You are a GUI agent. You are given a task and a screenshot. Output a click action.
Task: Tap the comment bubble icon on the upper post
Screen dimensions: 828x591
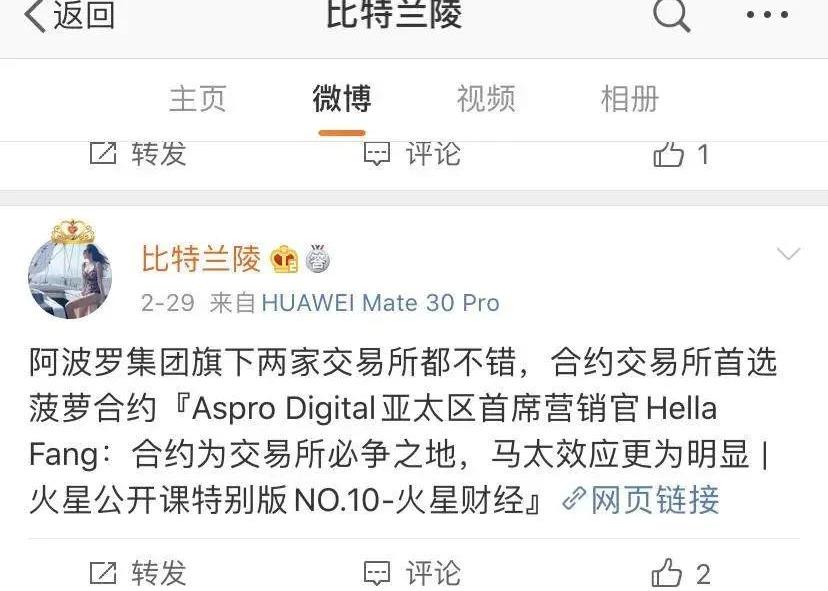click(x=377, y=154)
